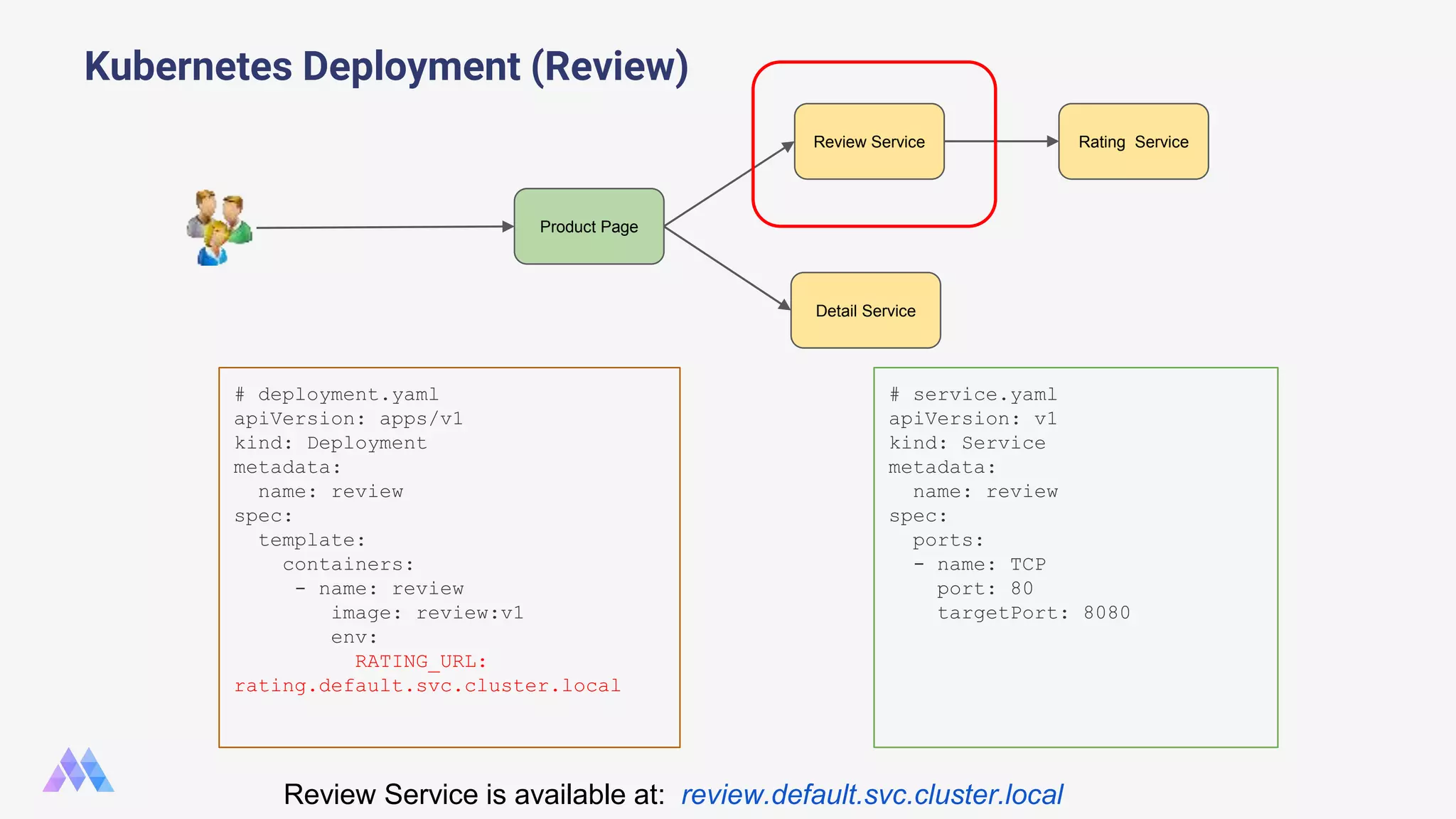Click the '# service.yaml' comment line
1456x819 pixels.
pyautogui.click(x=973, y=395)
